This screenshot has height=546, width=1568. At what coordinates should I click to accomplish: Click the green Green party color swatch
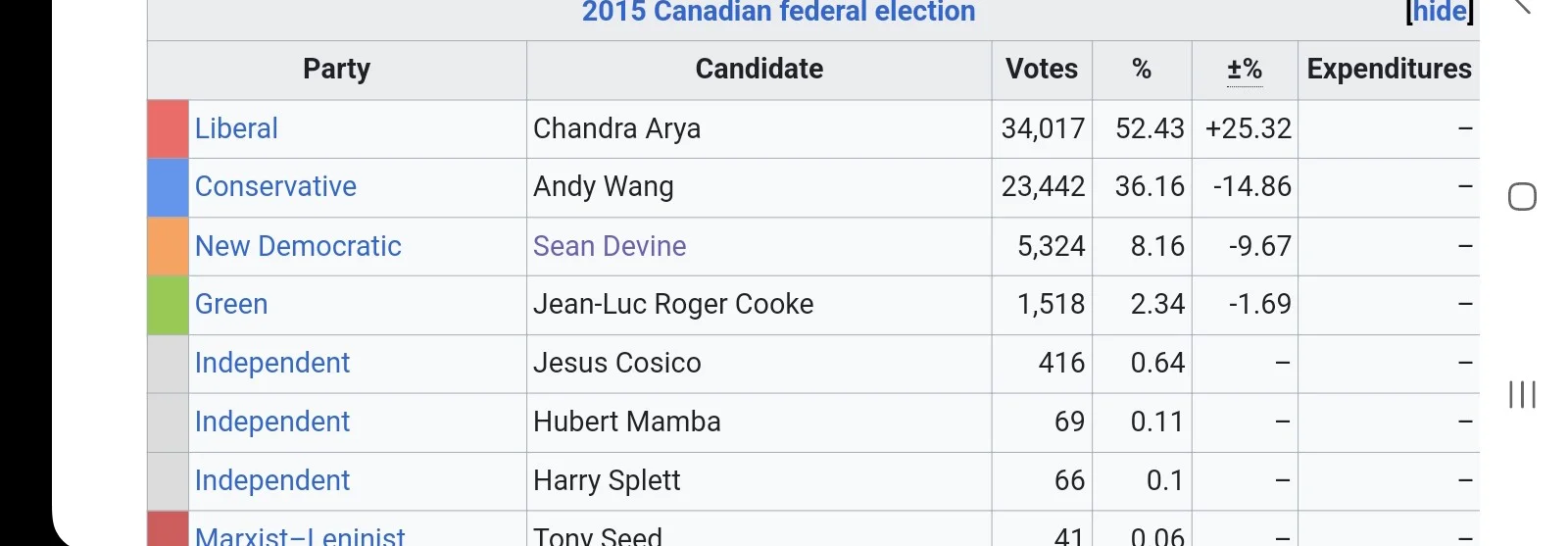(x=168, y=304)
